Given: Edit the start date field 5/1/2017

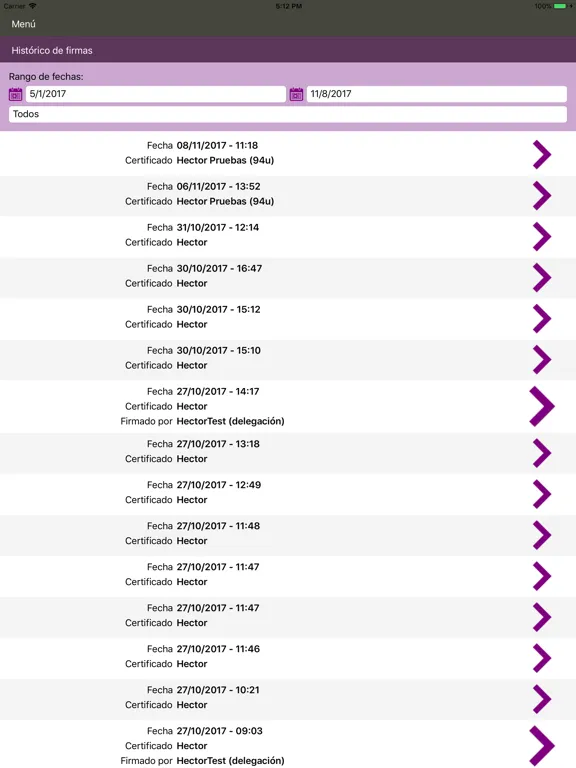Looking at the screenshot, I should pos(156,94).
